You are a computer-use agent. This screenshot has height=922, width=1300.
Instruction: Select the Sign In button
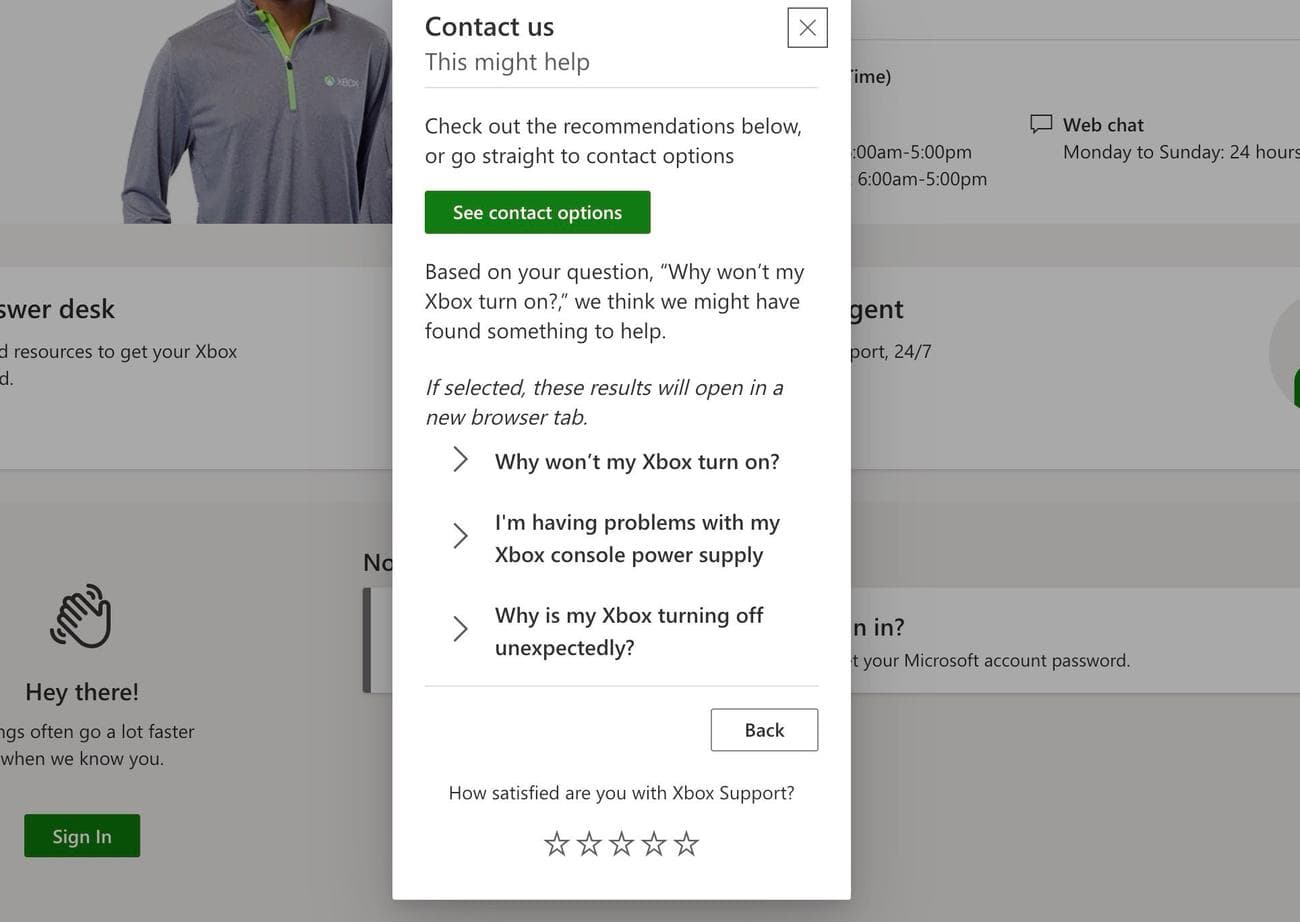click(x=82, y=835)
